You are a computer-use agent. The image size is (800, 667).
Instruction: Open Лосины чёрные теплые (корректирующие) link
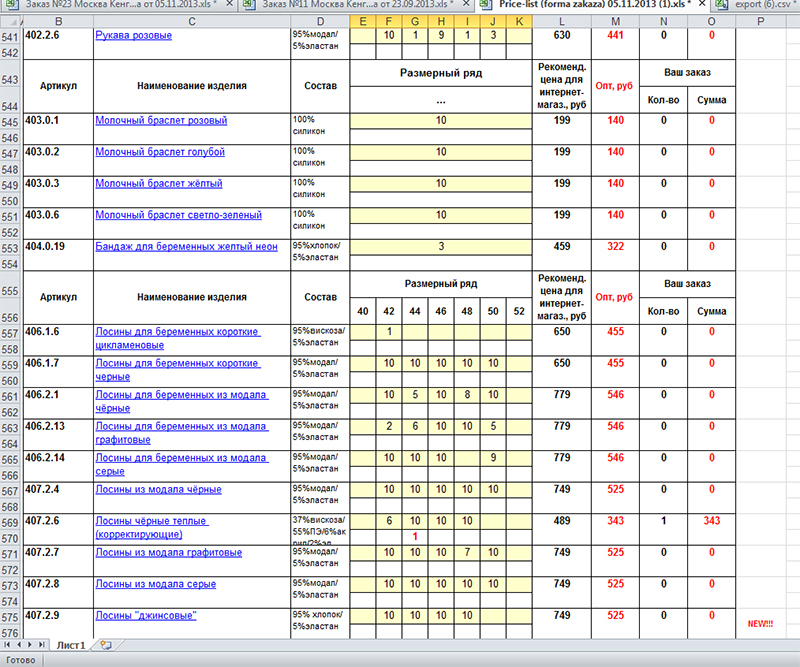click(152, 528)
